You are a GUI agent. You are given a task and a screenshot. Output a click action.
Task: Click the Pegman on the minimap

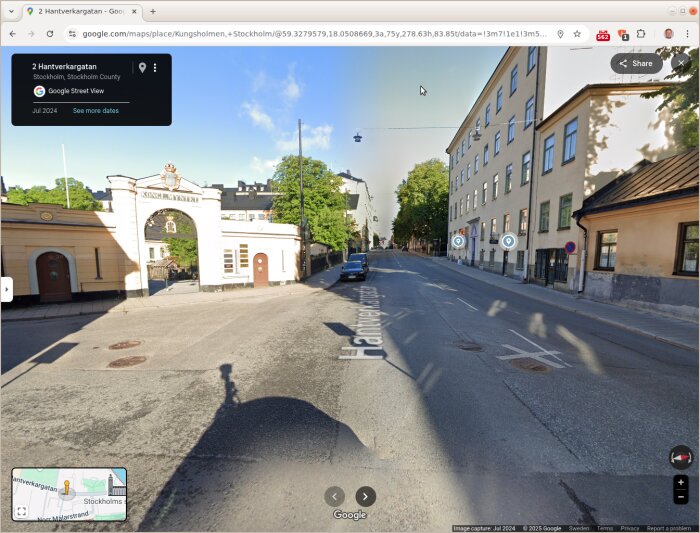coord(67,487)
